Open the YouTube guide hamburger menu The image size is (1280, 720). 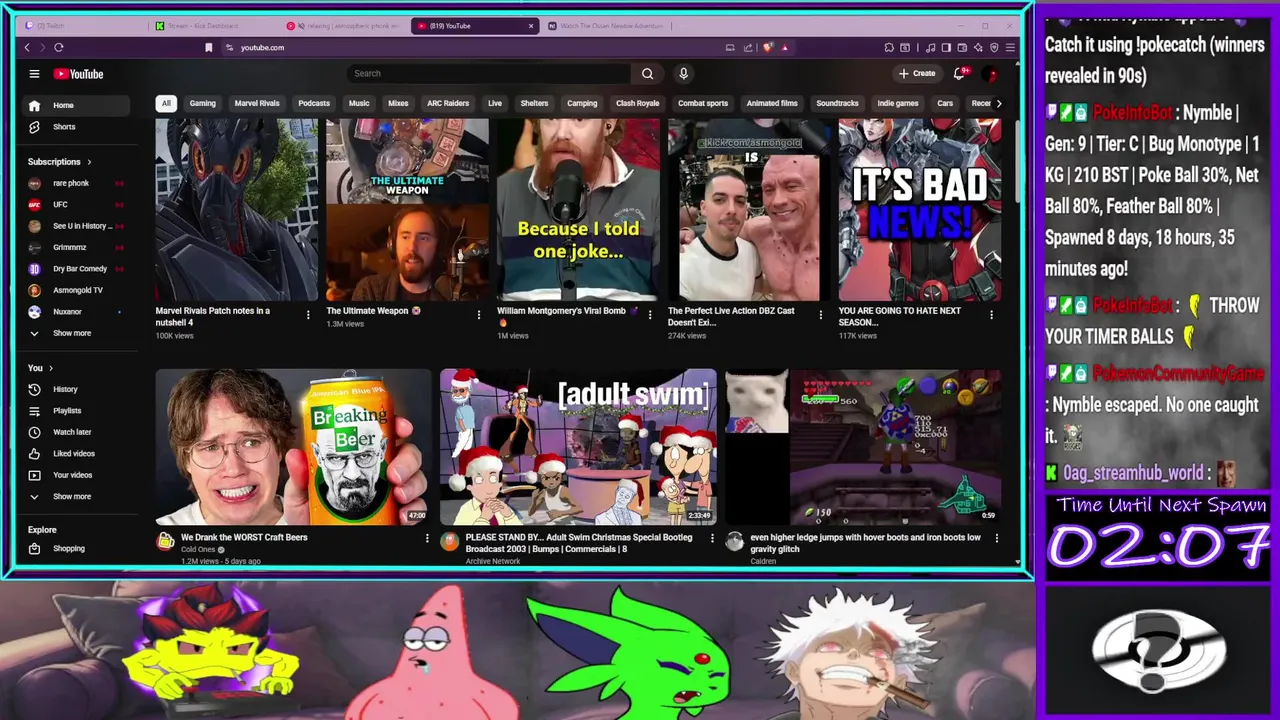click(34, 74)
